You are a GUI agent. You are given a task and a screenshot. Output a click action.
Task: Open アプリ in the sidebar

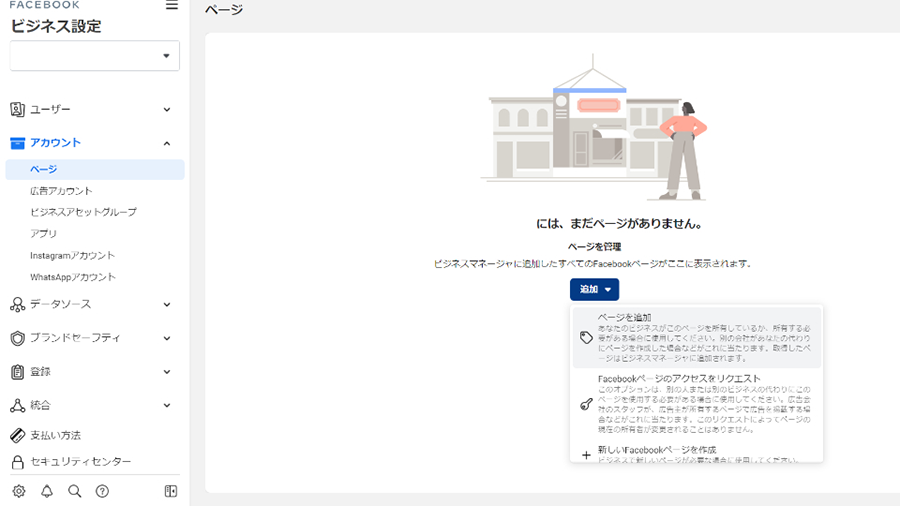tap(44, 233)
